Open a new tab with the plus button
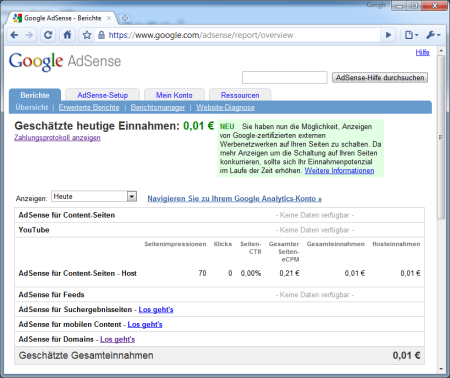Image resolution: width=450 pixels, height=378 pixels. (x=125, y=18)
